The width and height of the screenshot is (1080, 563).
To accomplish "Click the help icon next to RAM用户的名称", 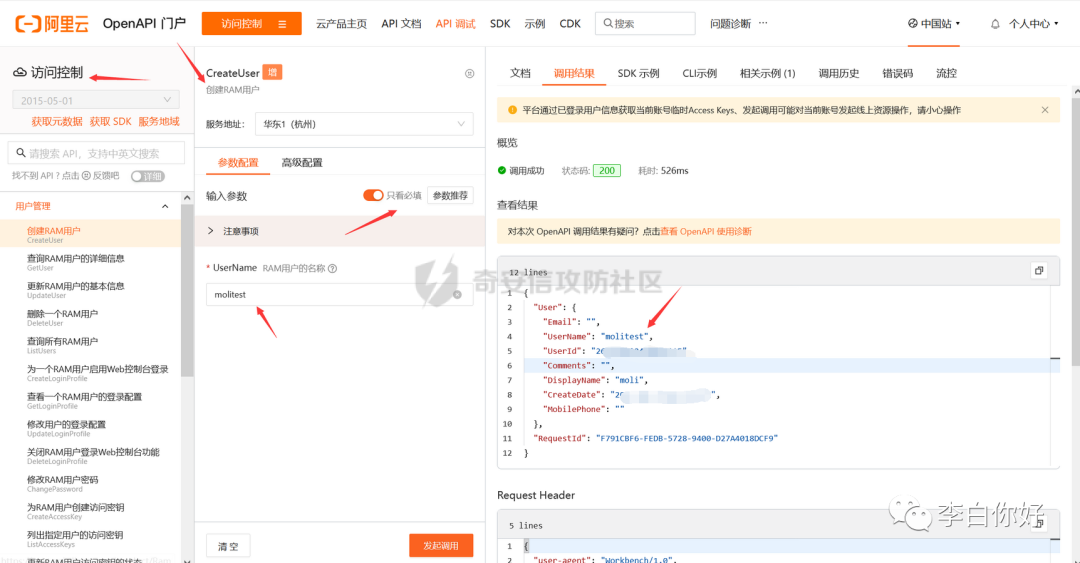I will coord(333,268).
